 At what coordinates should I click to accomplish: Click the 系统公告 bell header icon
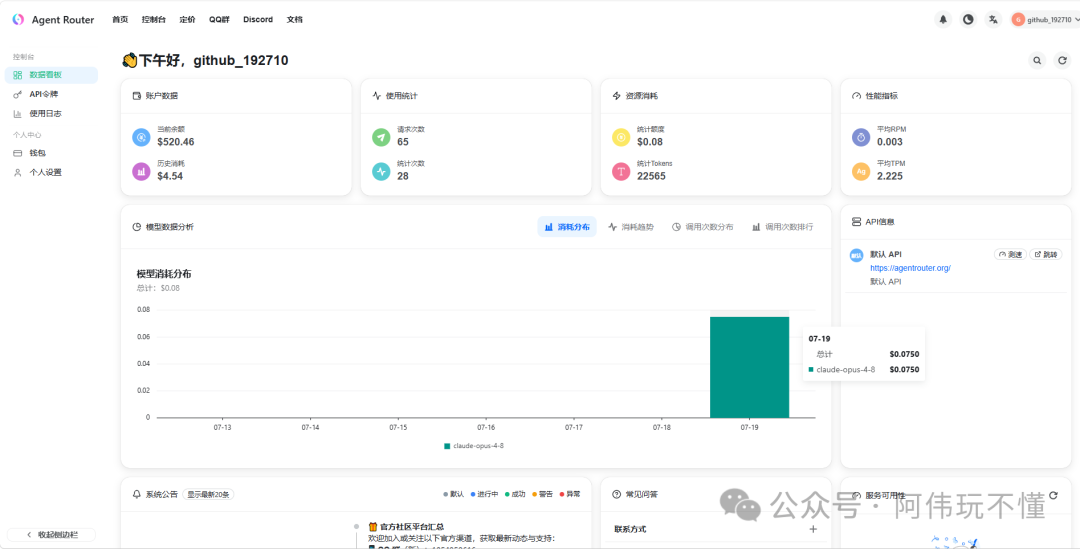point(137,495)
